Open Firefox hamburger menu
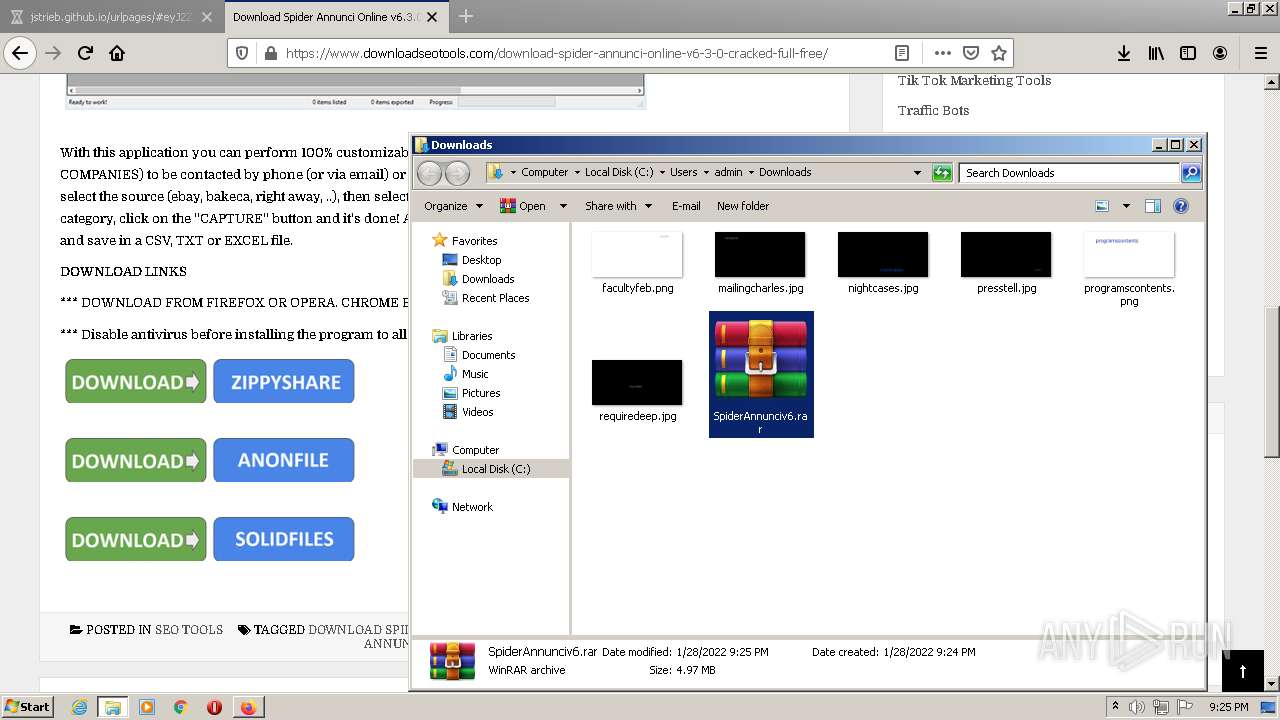The width and height of the screenshot is (1280, 720). pyautogui.click(x=1260, y=53)
